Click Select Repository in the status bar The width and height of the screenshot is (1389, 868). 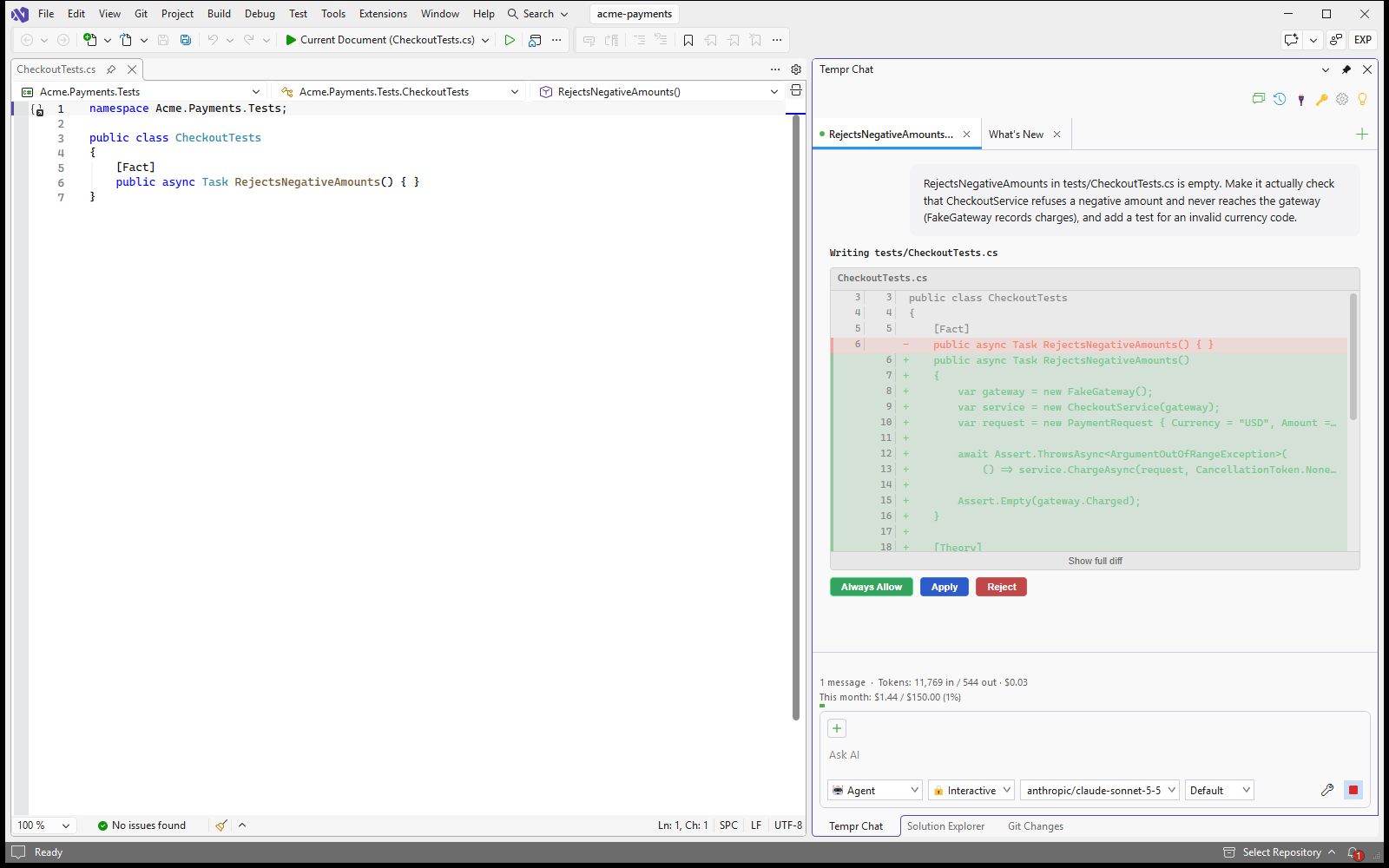coord(1280,852)
